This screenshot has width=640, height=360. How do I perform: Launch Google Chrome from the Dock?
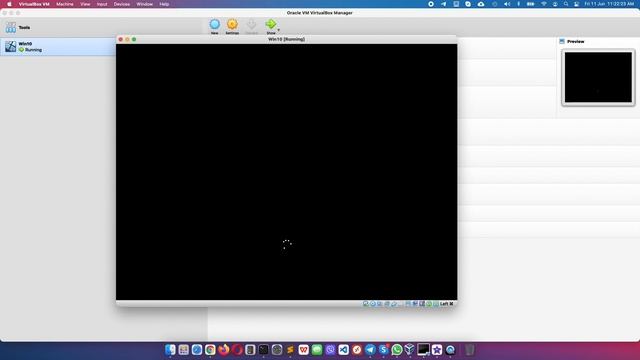click(x=210, y=350)
